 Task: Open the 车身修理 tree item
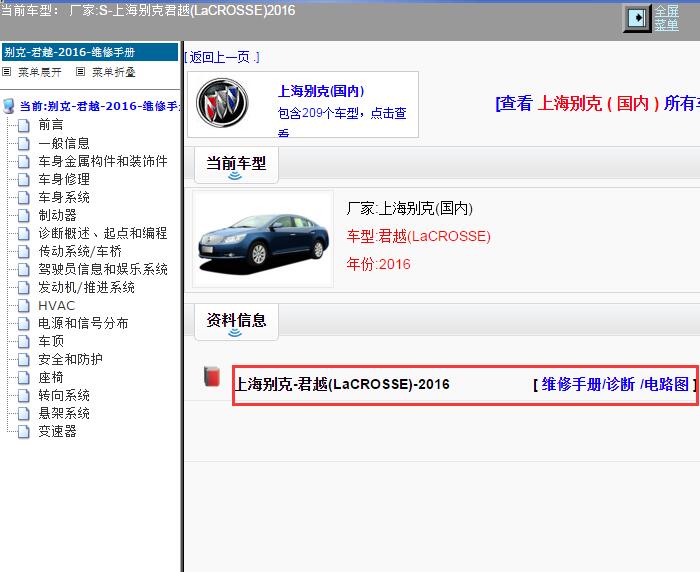[x=64, y=179]
